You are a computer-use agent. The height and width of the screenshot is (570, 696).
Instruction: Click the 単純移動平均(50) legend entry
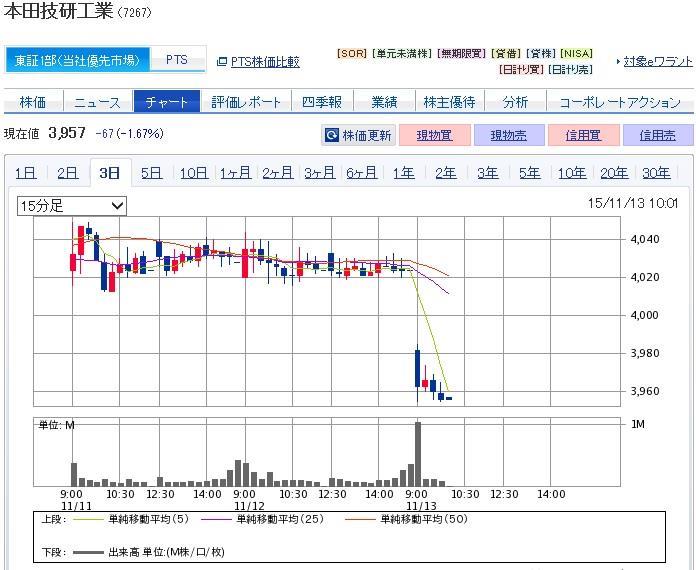coord(406,519)
